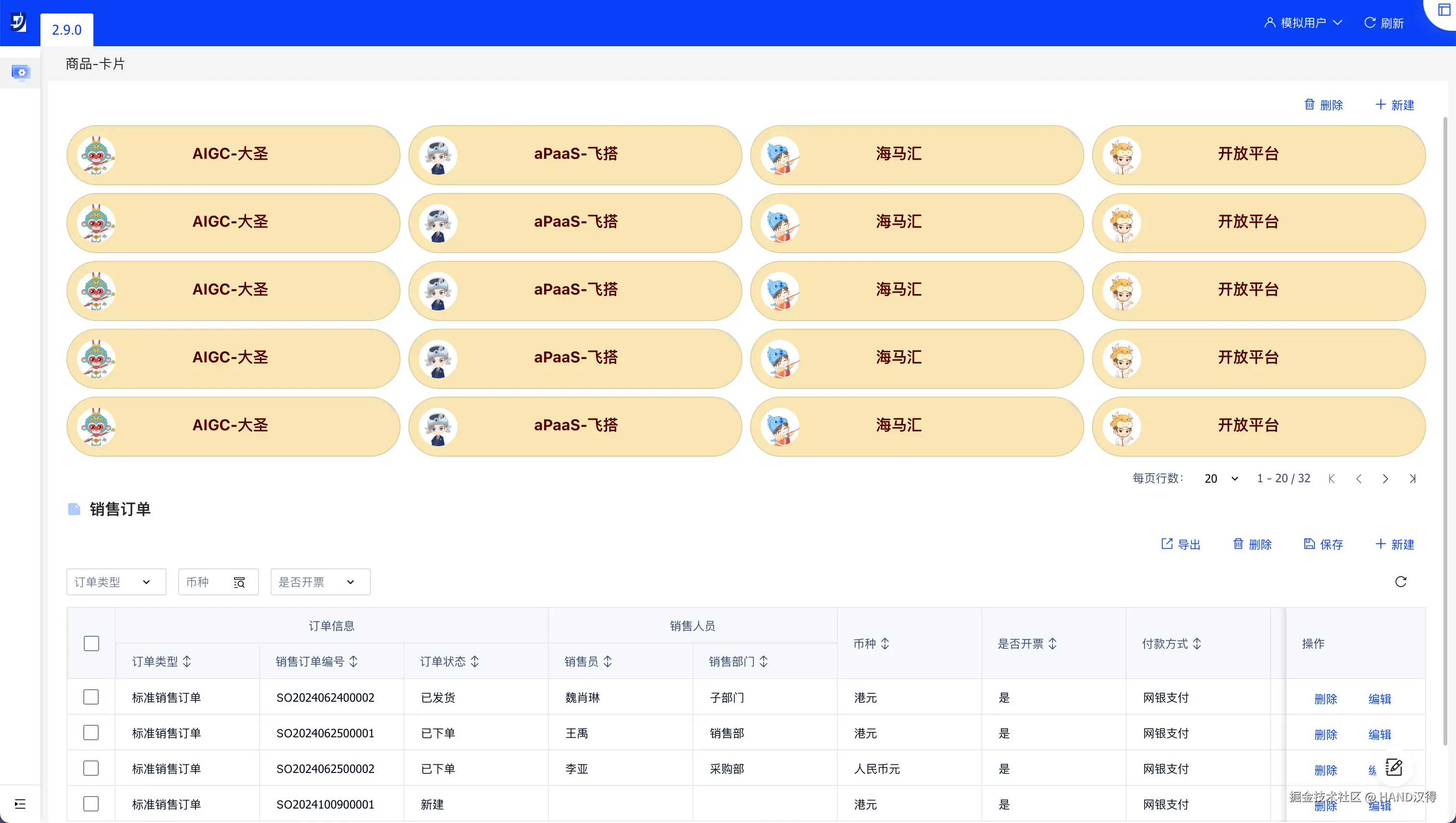
Task: Switch to the 2.9.0 tab
Action: [x=67, y=29]
